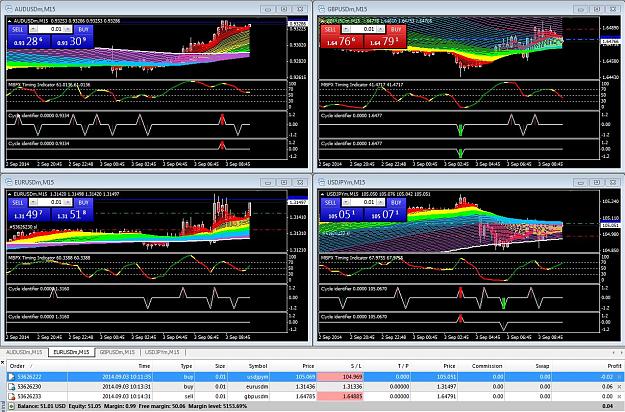Click the order 53626233 sell icon
625x412 pixels.
click(x=11, y=396)
